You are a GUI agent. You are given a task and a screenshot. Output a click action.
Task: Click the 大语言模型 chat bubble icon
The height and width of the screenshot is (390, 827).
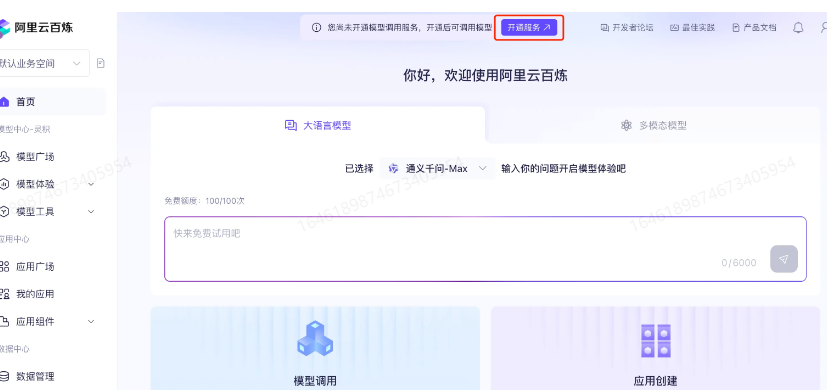(x=291, y=126)
